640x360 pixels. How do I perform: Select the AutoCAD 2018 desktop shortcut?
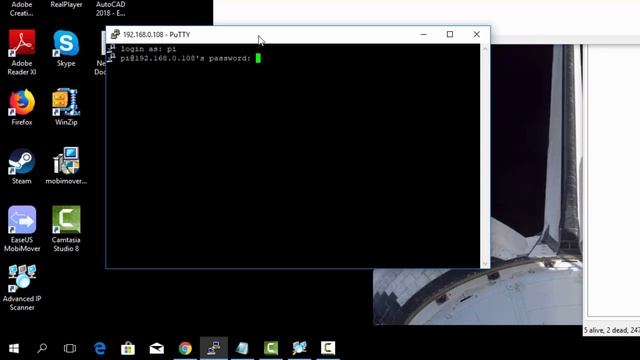click(x=110, y=9)
